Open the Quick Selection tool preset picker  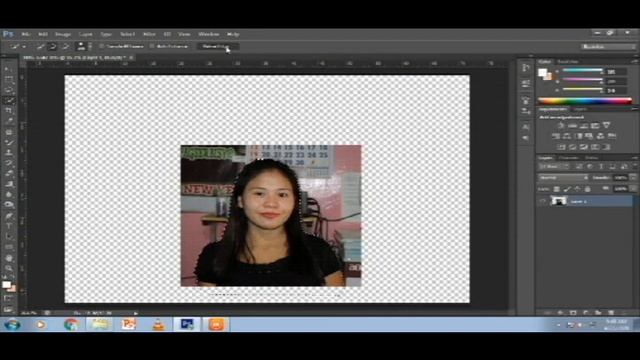pos(18,47)
